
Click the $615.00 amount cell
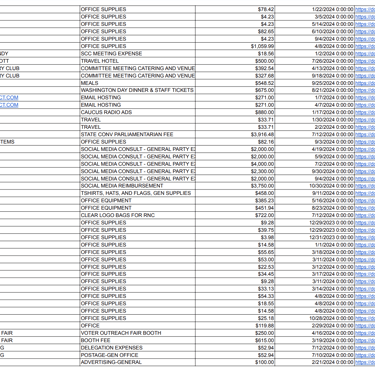tap(235, 340)
